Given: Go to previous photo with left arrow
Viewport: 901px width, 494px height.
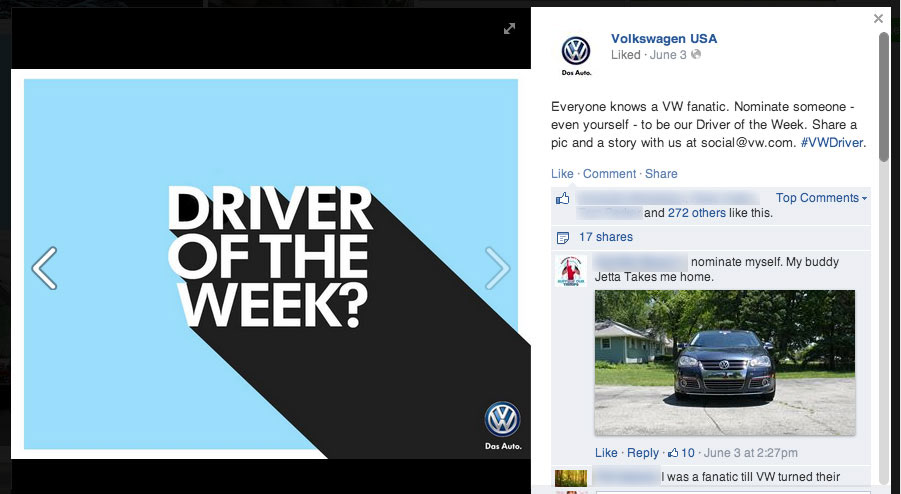Looking at the screenshot, I should 44,268.
